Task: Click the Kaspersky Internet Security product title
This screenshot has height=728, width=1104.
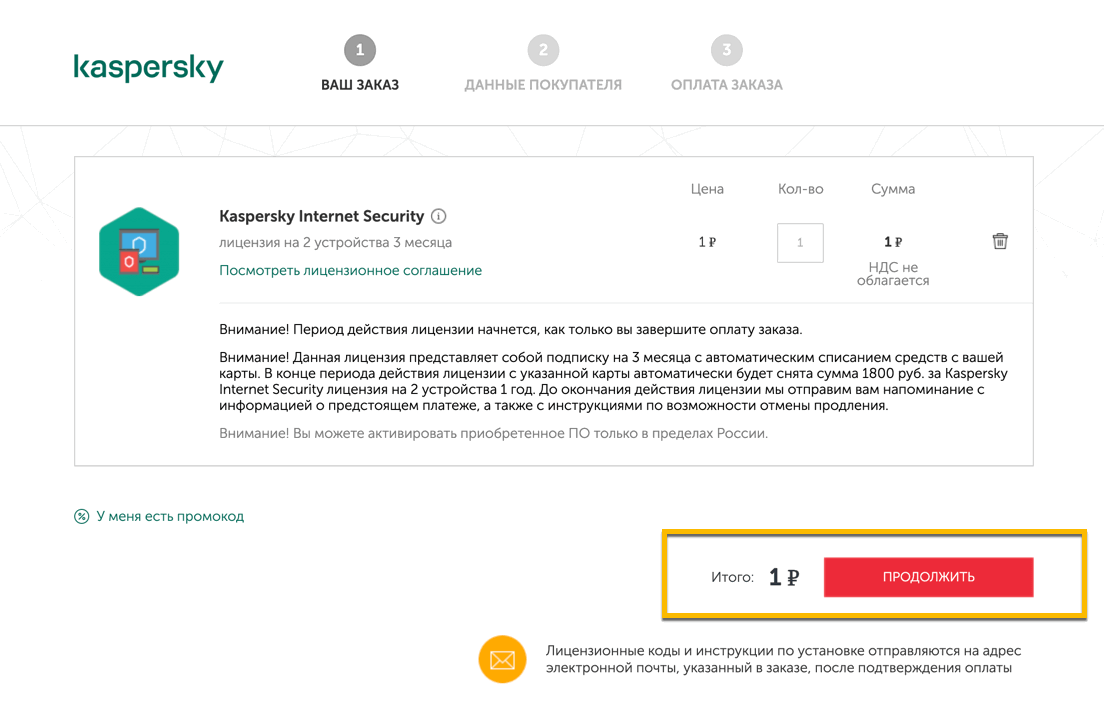Action: click(x=322, y=216)
